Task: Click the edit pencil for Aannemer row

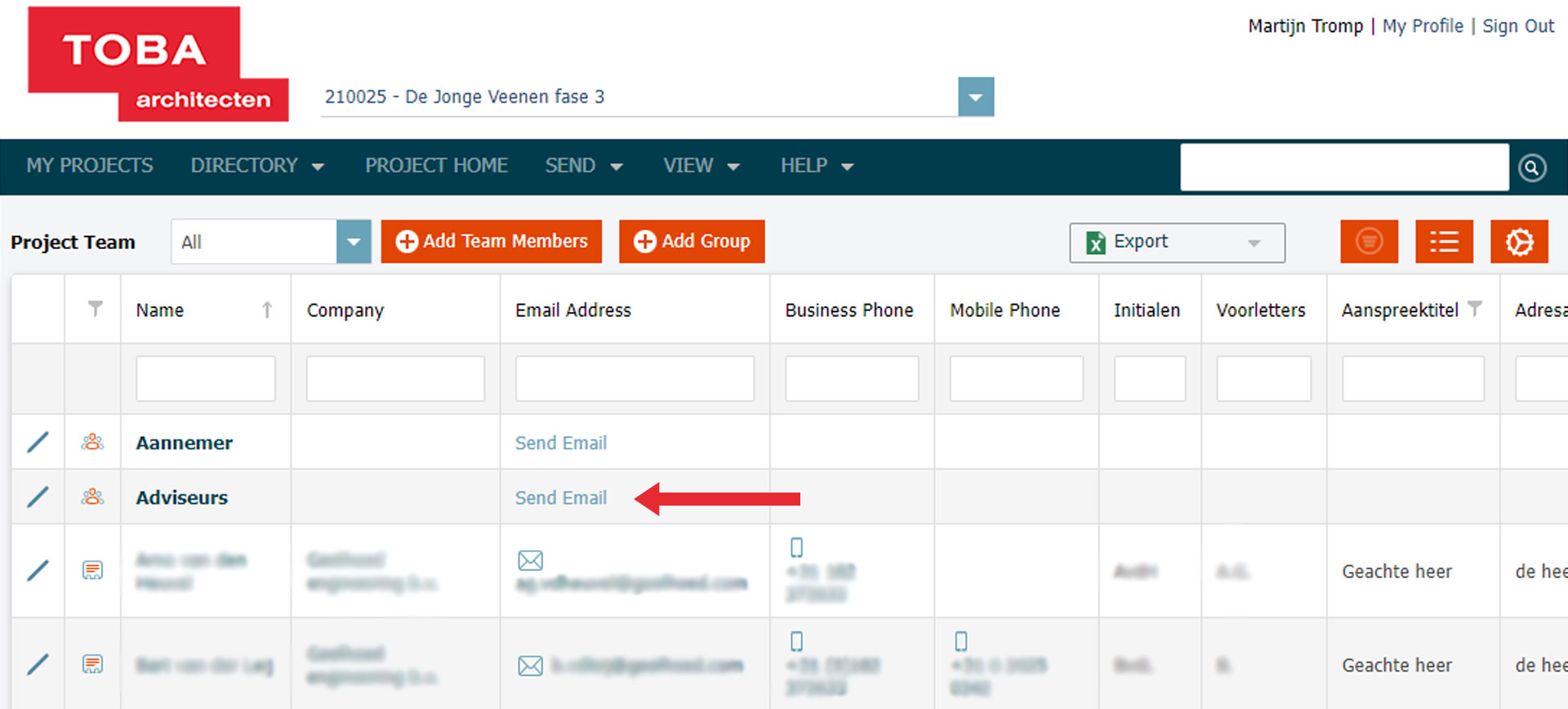Action: (x=38, y=442)
